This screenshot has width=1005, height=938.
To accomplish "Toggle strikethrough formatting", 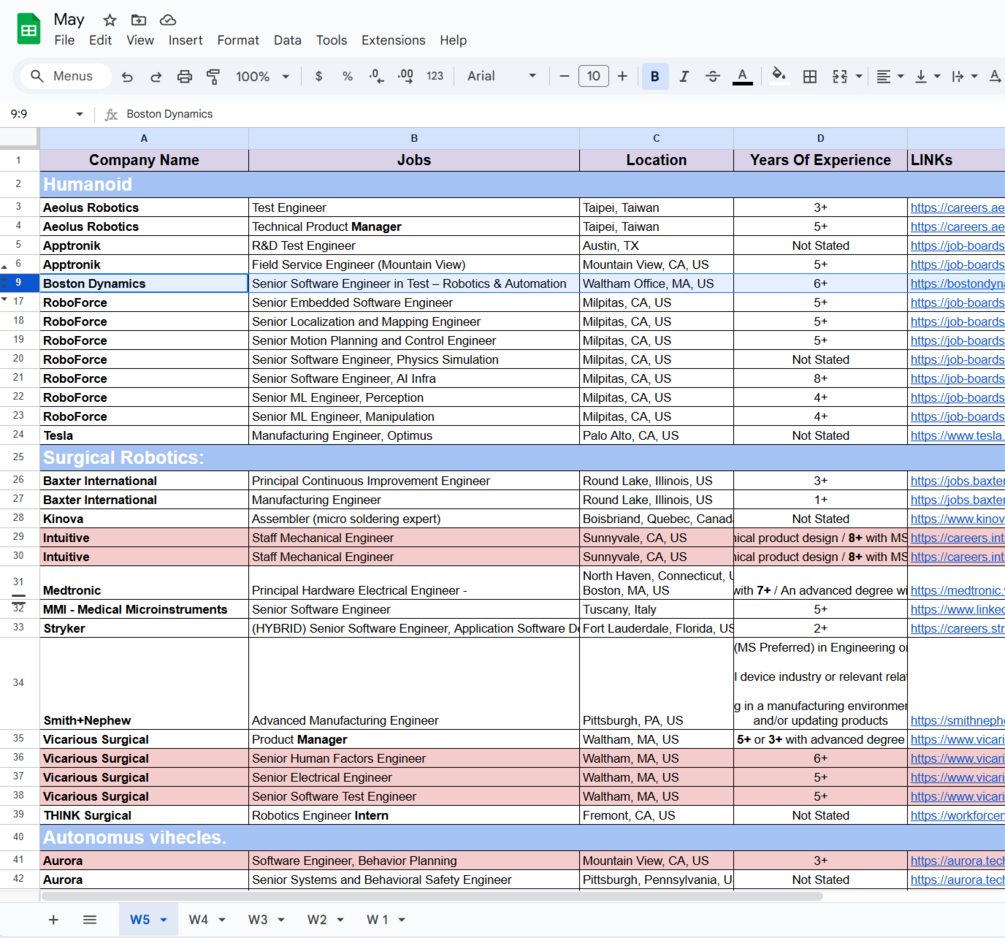I will pyautogui.click(x=713, y=77).
